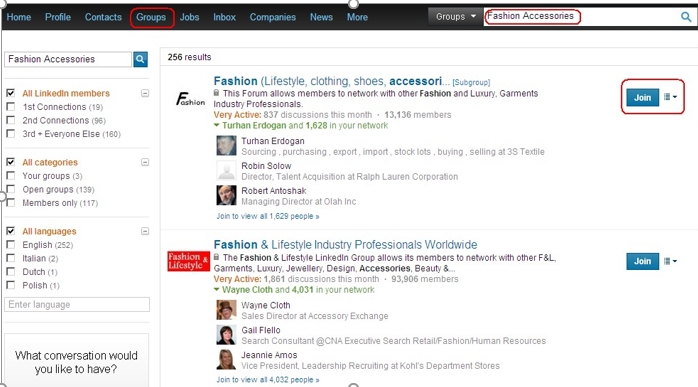
Task: Toggle All LinkedIn members checkbox
Action: (11, 93)
